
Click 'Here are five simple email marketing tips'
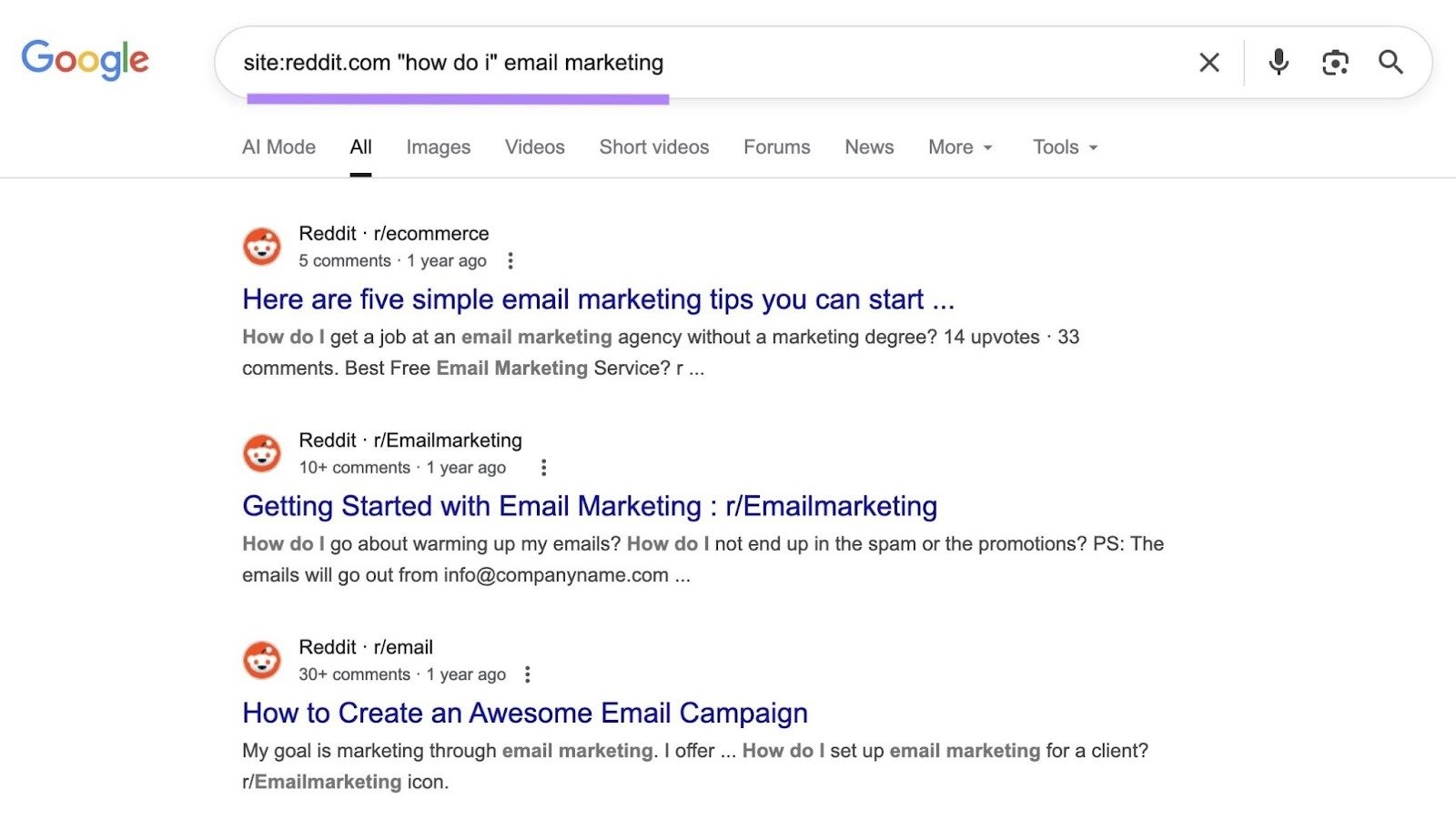(598, 299)
